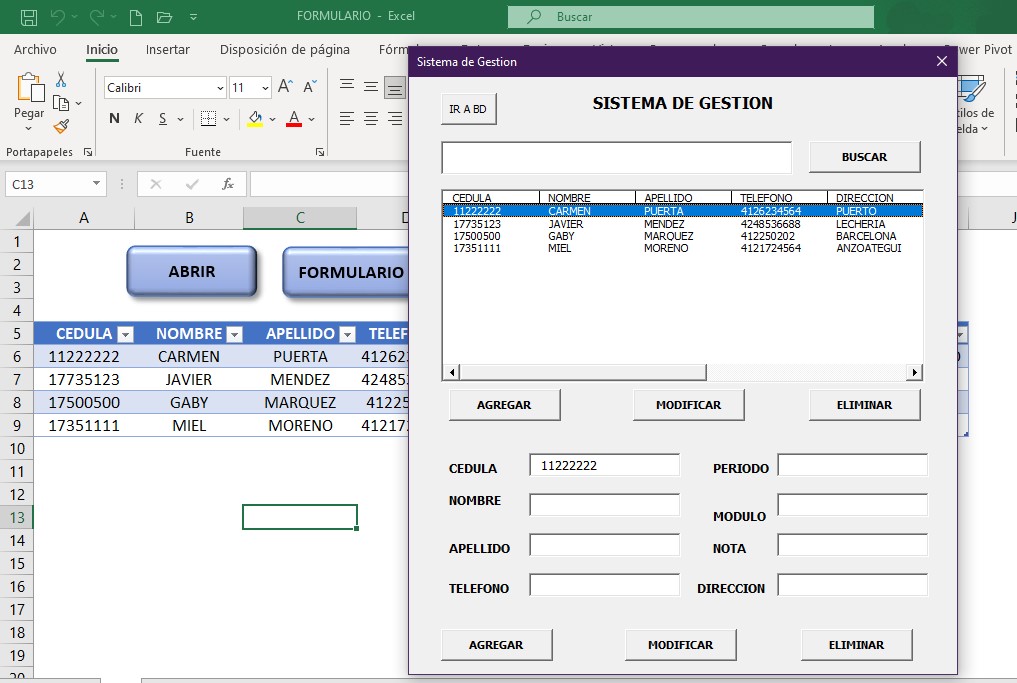This screenshot has width=1017, height=683.
Task: Focus the NOMBRE input field in the form
Action: pos(604,505)
